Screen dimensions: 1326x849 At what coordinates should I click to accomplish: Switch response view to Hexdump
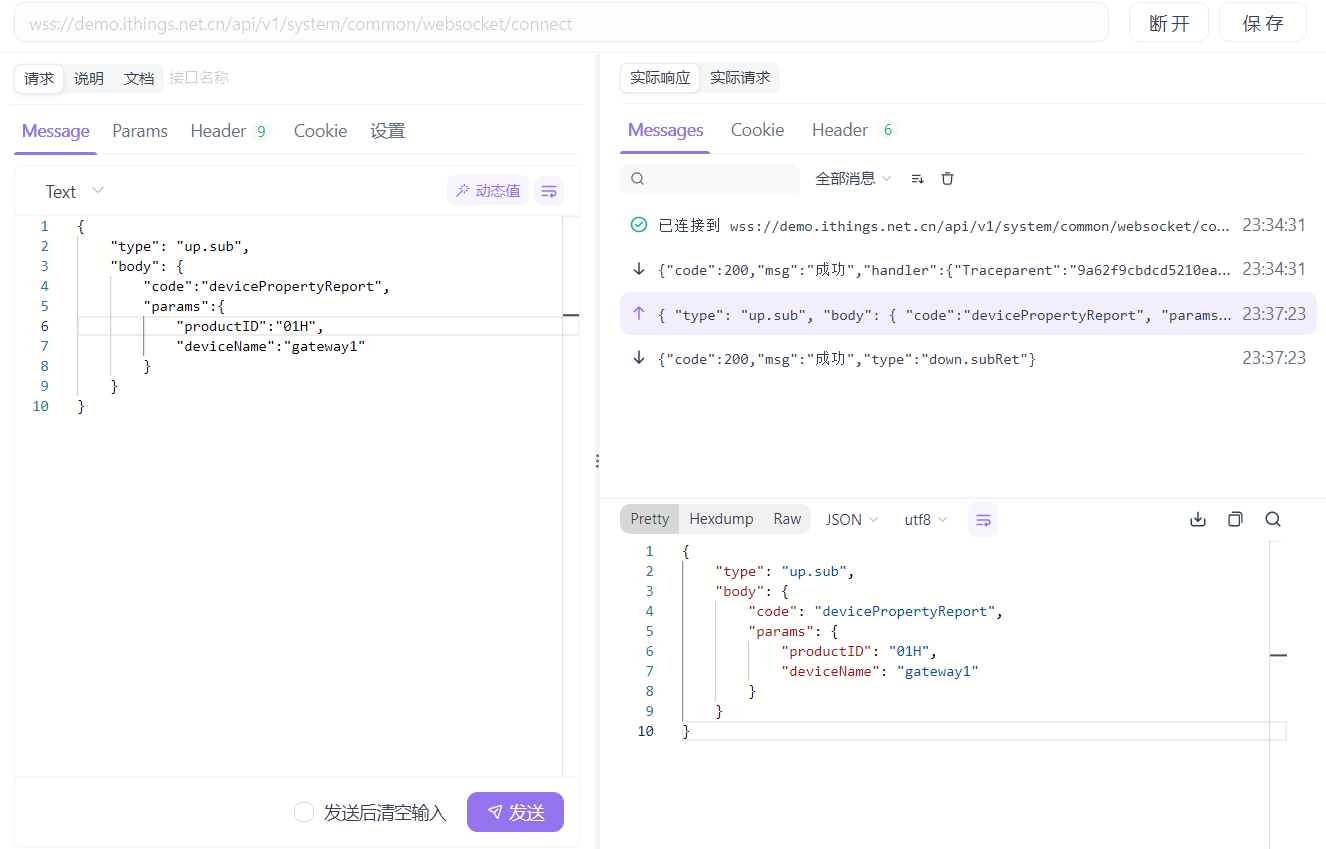point(721,519)
